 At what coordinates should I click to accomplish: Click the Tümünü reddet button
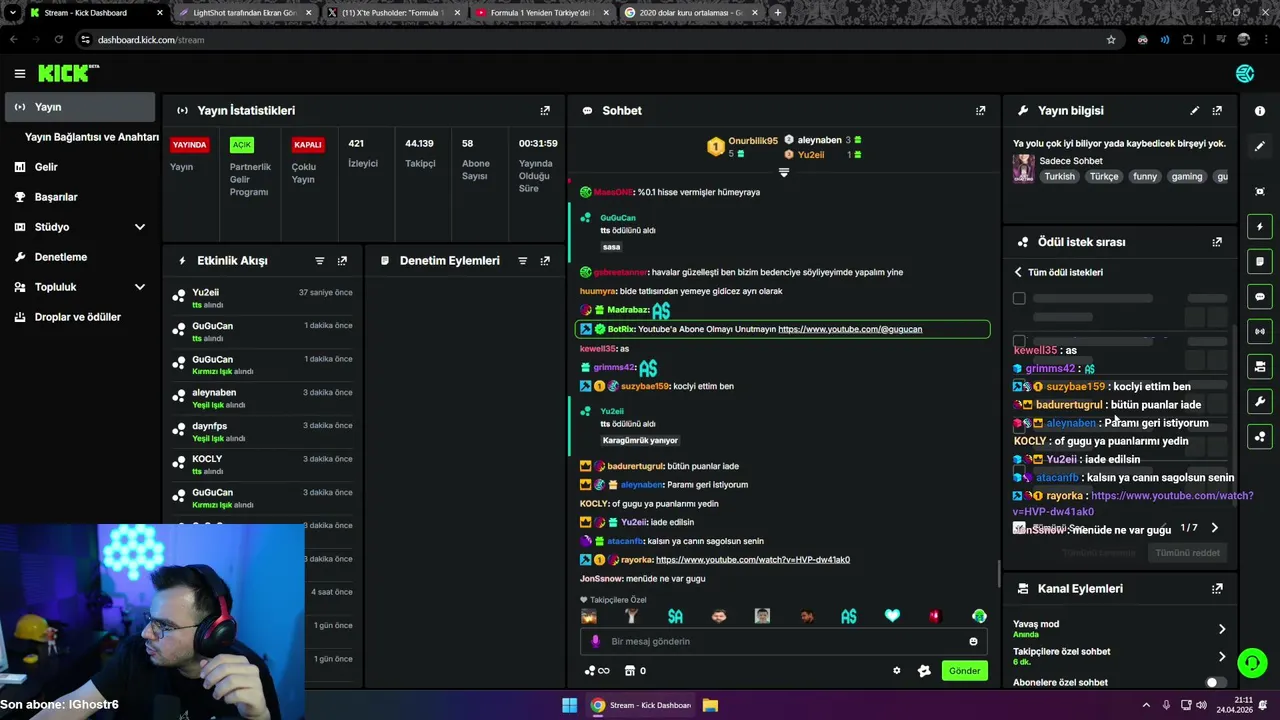pos(1188,553)
